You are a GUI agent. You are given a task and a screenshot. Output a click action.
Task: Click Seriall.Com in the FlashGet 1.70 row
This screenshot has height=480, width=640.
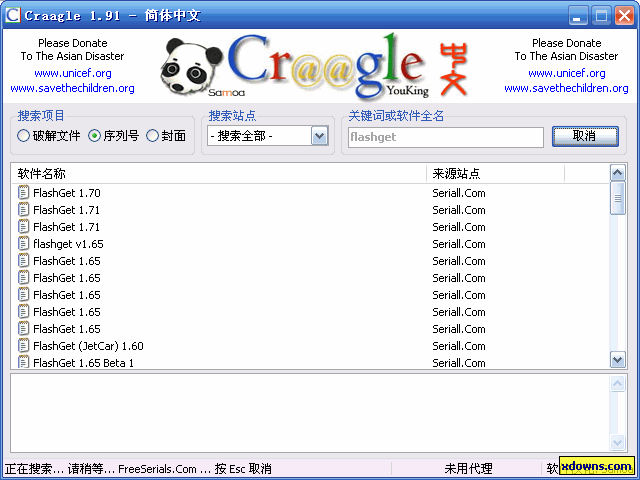pos(459,193)
